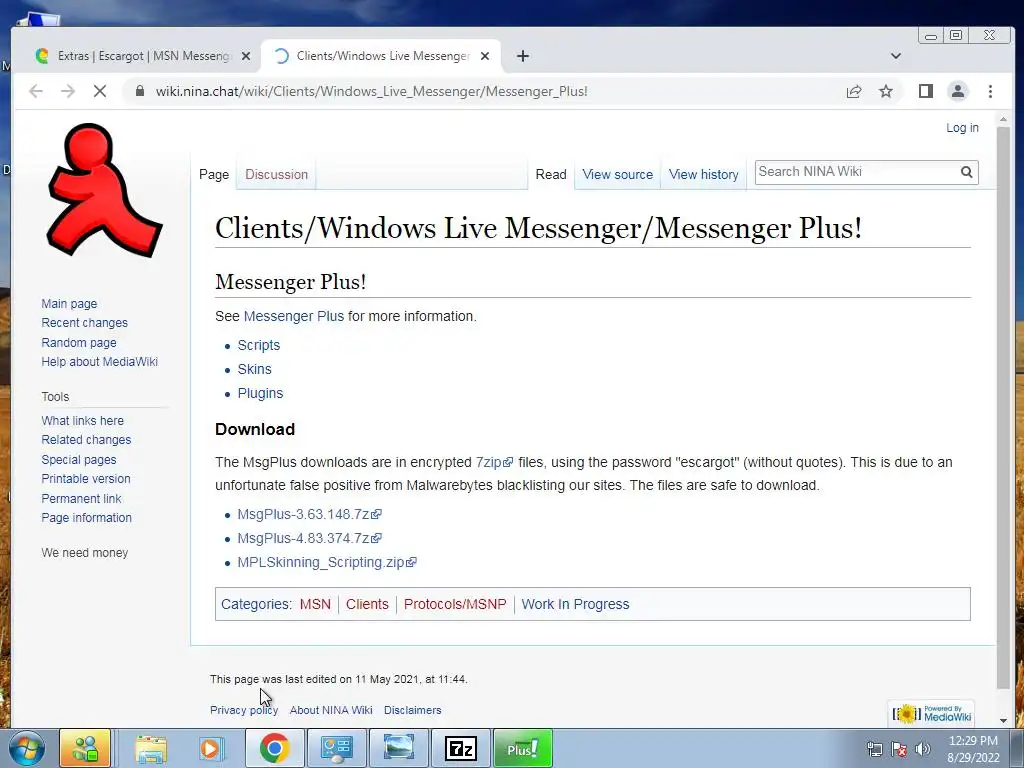Open the Chrome profile avatar
Screen dimensions: 1024x768
pyautogui.click(x=957, y=91)
